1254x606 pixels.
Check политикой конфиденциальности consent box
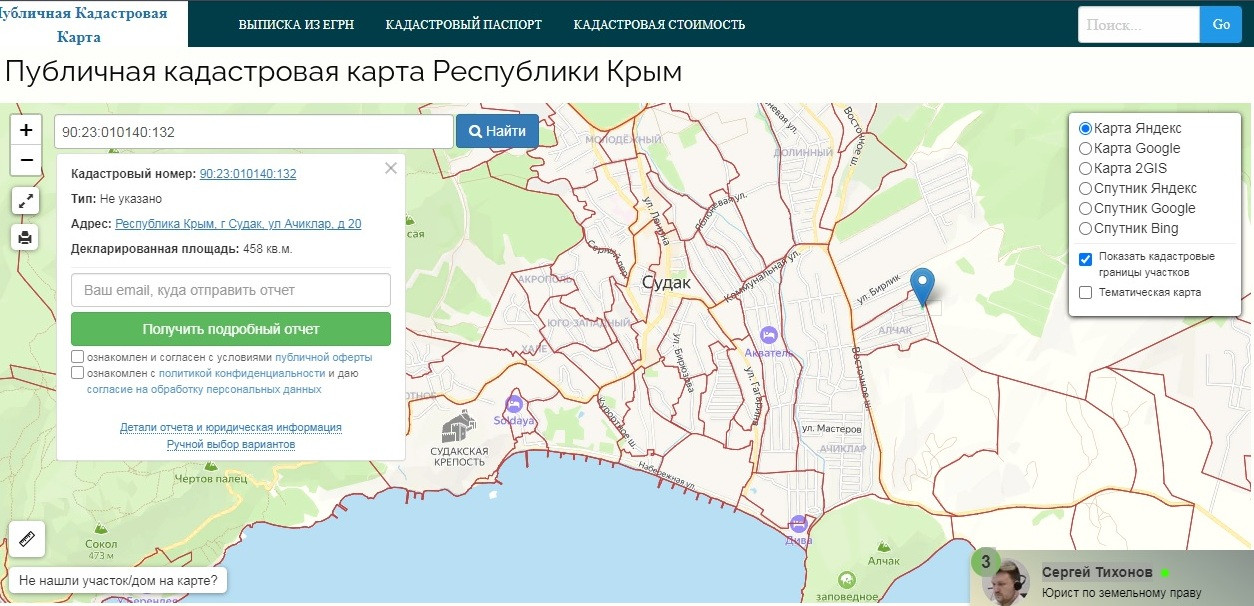(78, 373)
